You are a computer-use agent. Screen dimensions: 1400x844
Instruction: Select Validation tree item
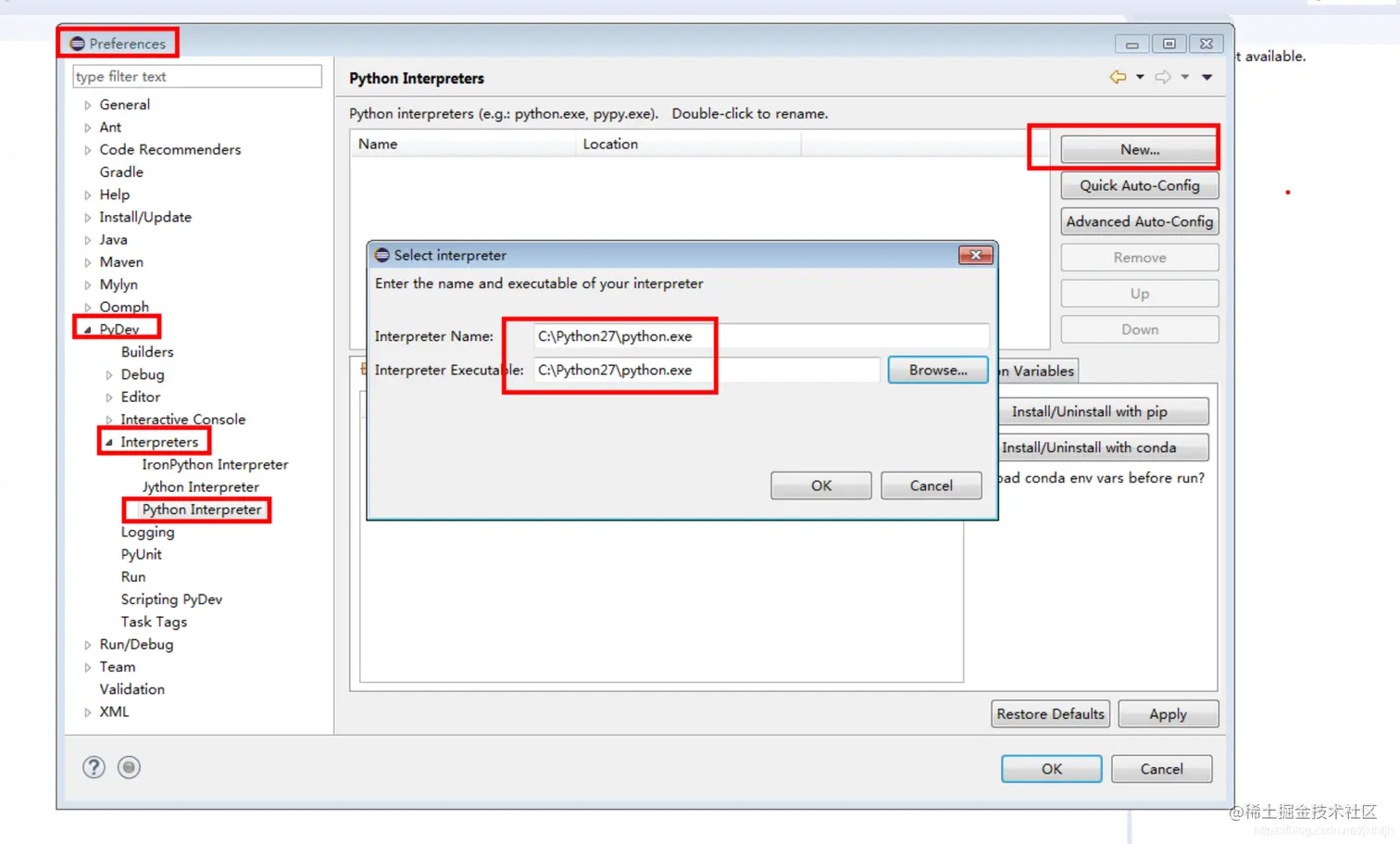tap(132, 689)
